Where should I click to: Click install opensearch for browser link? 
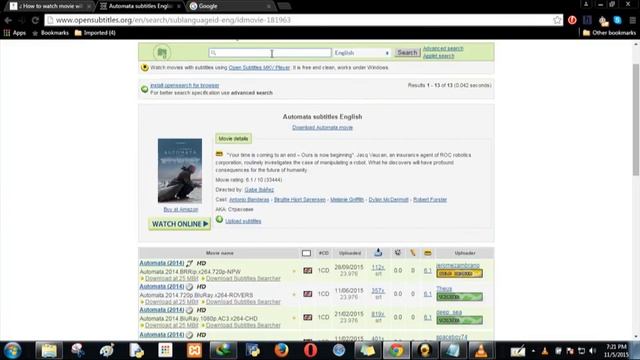pyautogui.click(x=184, y=85)
